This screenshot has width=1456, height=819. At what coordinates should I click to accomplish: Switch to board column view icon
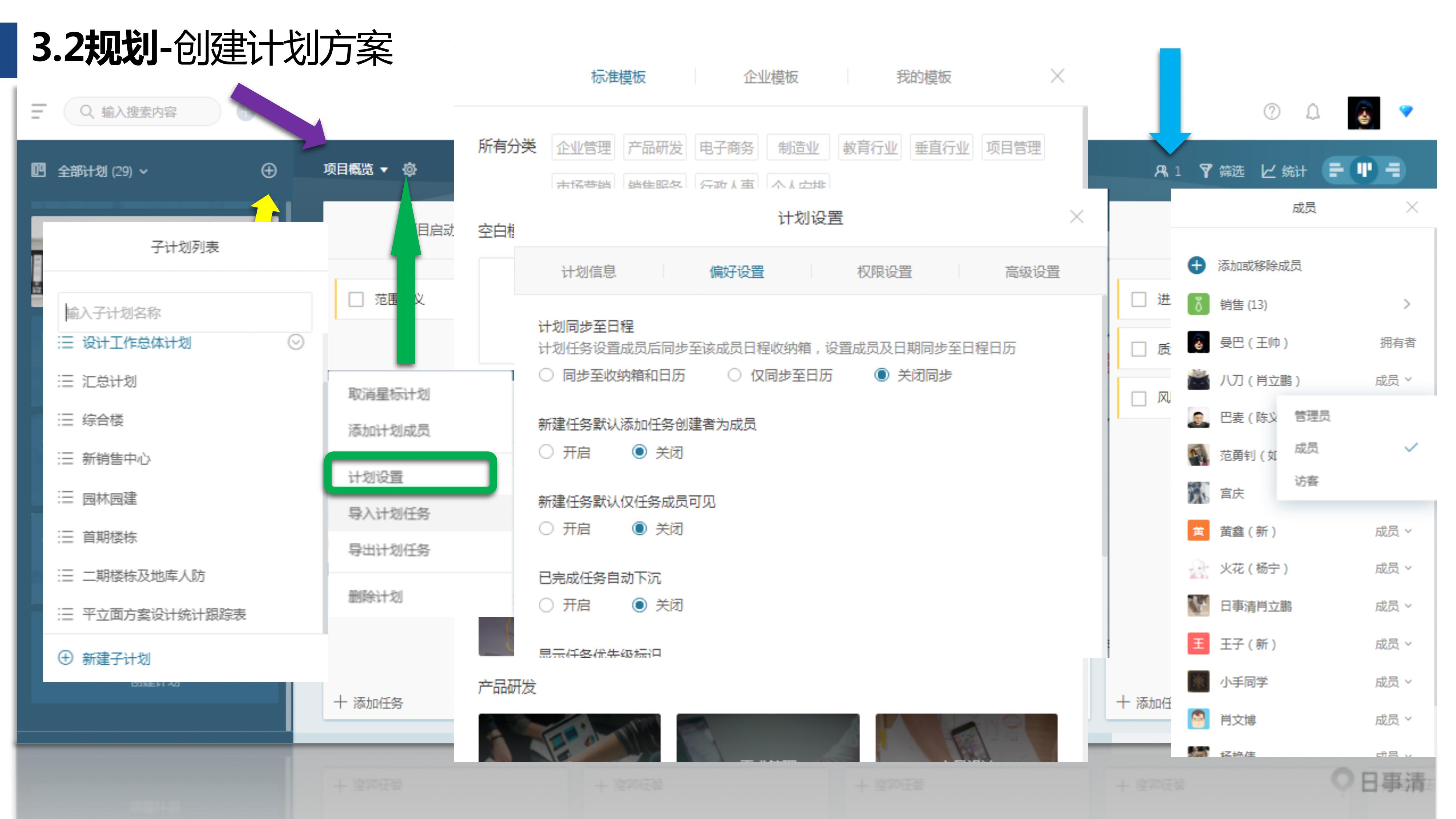tap(1364, 170)
